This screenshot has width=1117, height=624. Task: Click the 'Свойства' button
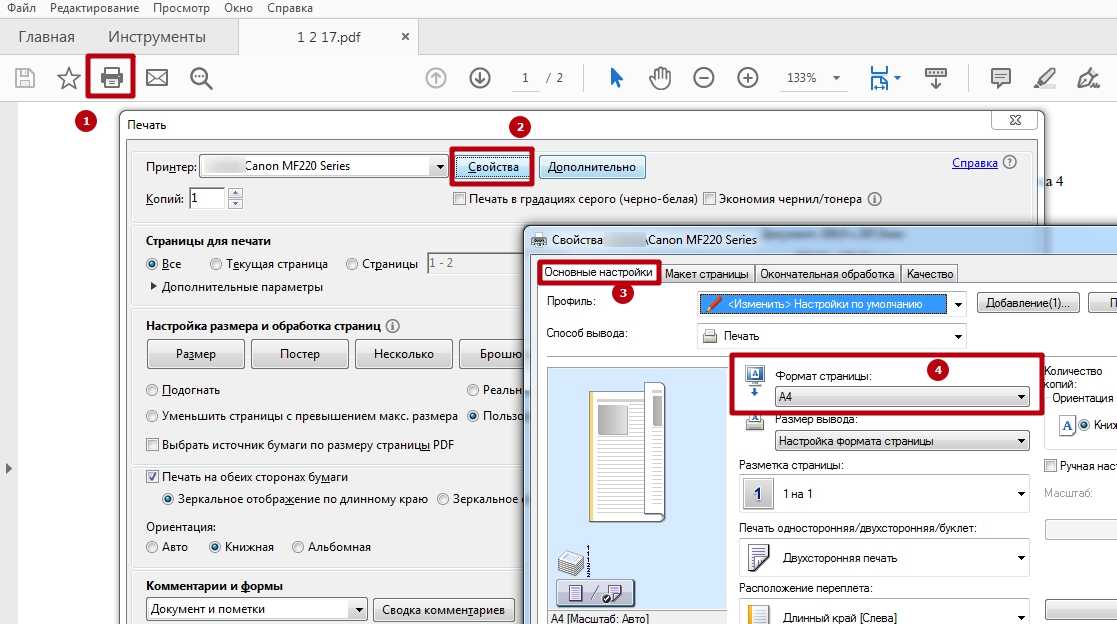pyautogui.click(x=493, y=167)
